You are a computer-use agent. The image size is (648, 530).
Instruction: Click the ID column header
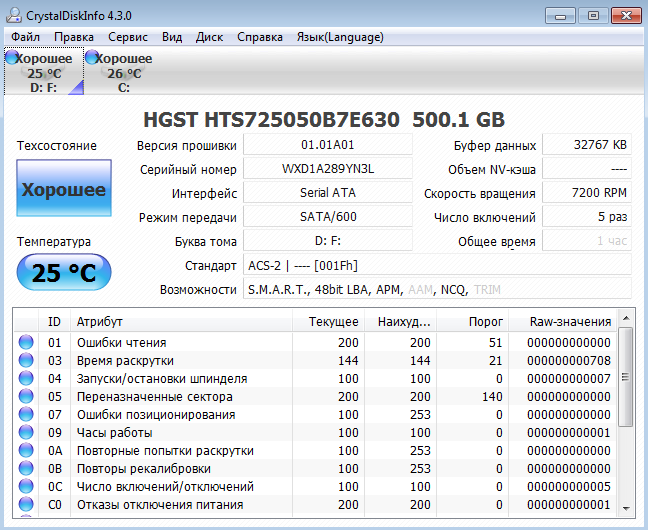54,321
